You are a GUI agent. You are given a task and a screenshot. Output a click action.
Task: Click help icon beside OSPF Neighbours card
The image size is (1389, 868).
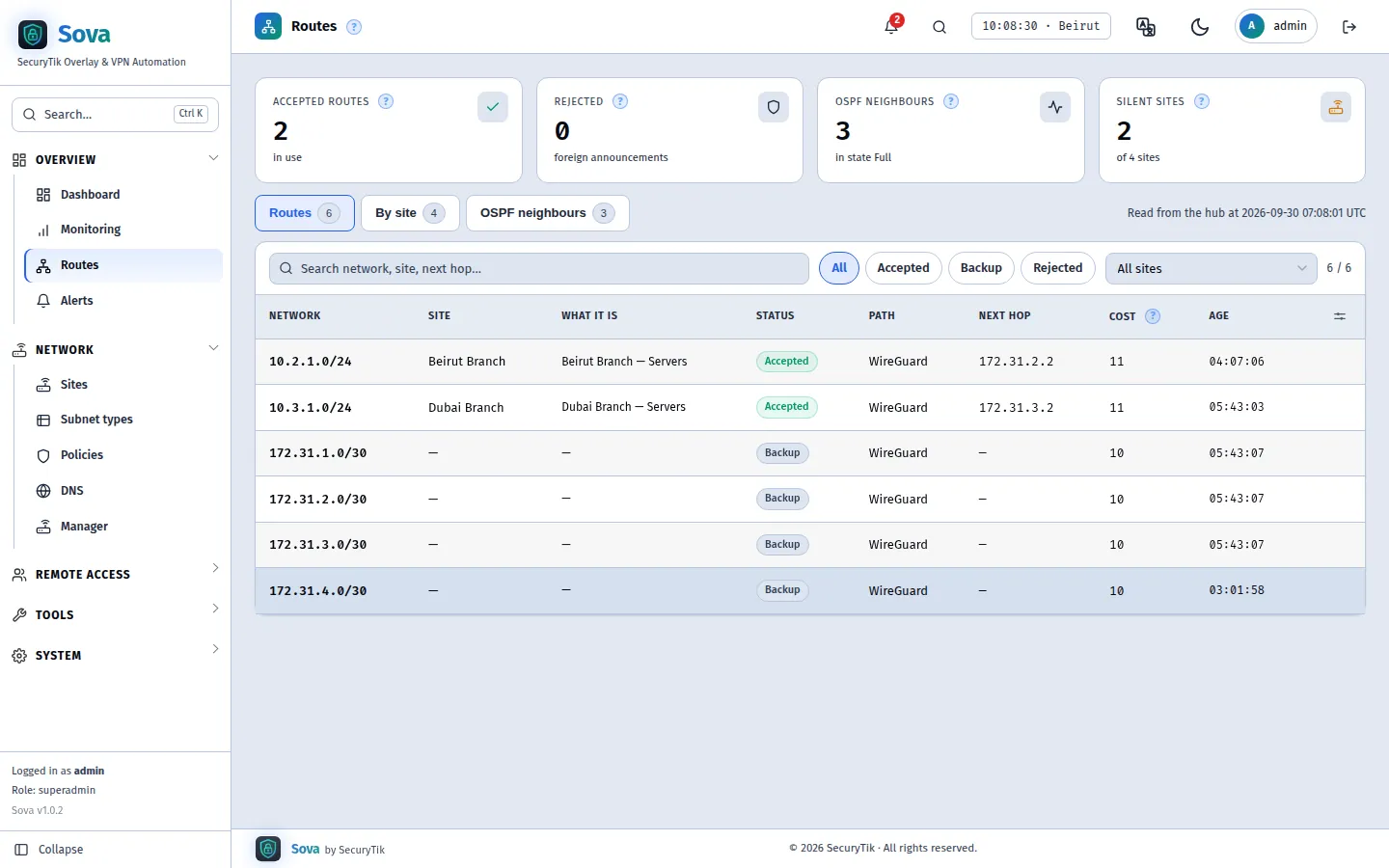click(951, 101)
